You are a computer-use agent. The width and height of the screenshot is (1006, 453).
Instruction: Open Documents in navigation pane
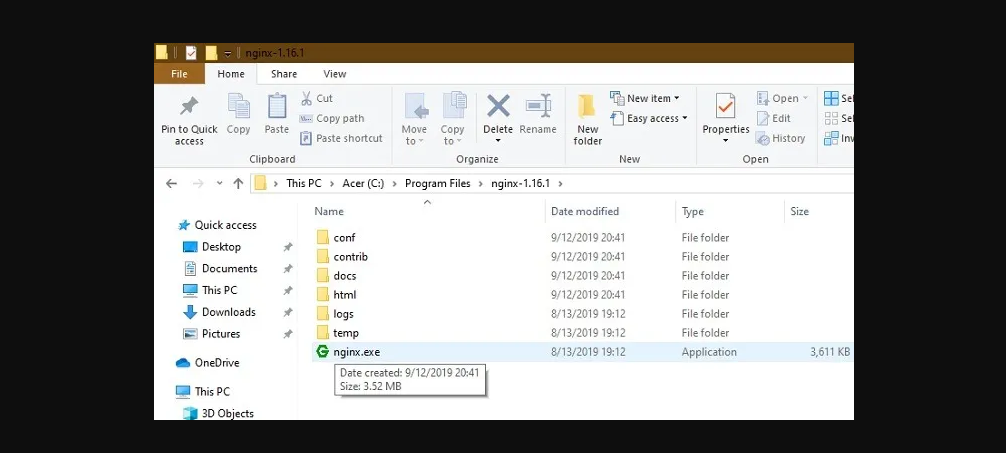click(x=229, y=269)
